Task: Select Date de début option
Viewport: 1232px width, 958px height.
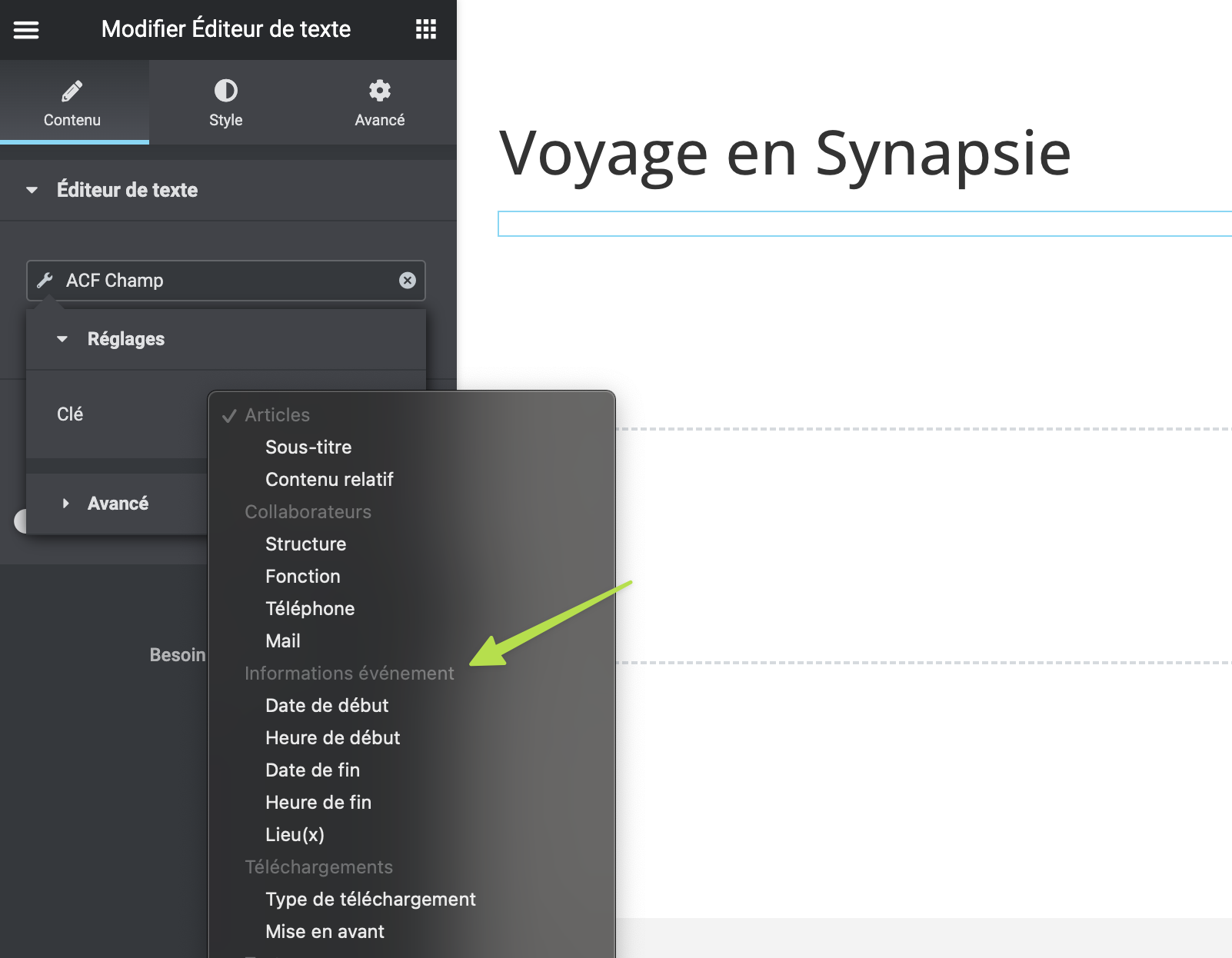Action: tap(327, 706)
